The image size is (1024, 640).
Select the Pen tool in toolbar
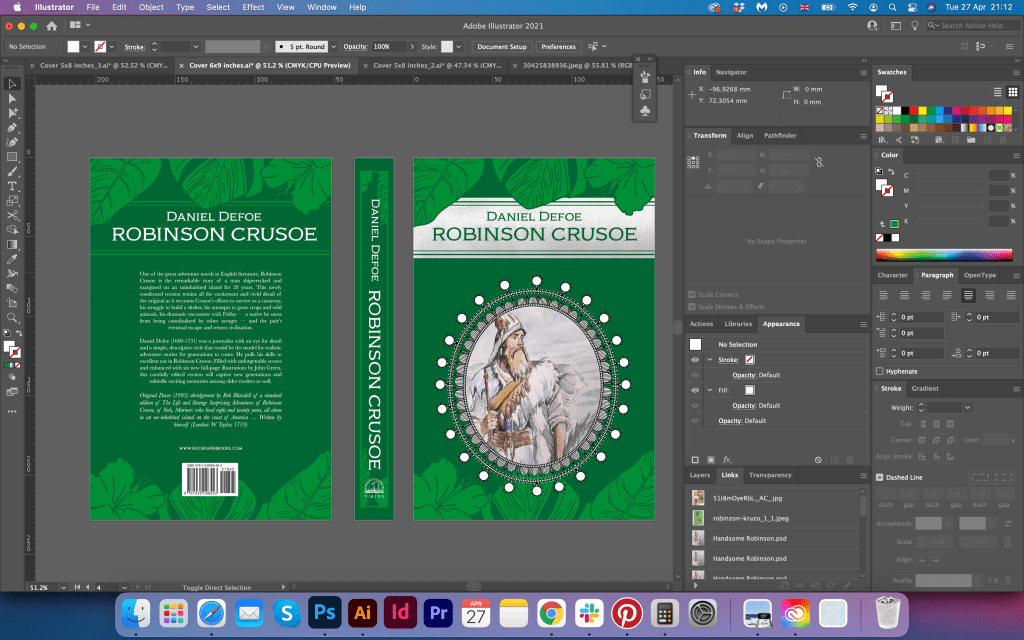[x=12, y=128]
